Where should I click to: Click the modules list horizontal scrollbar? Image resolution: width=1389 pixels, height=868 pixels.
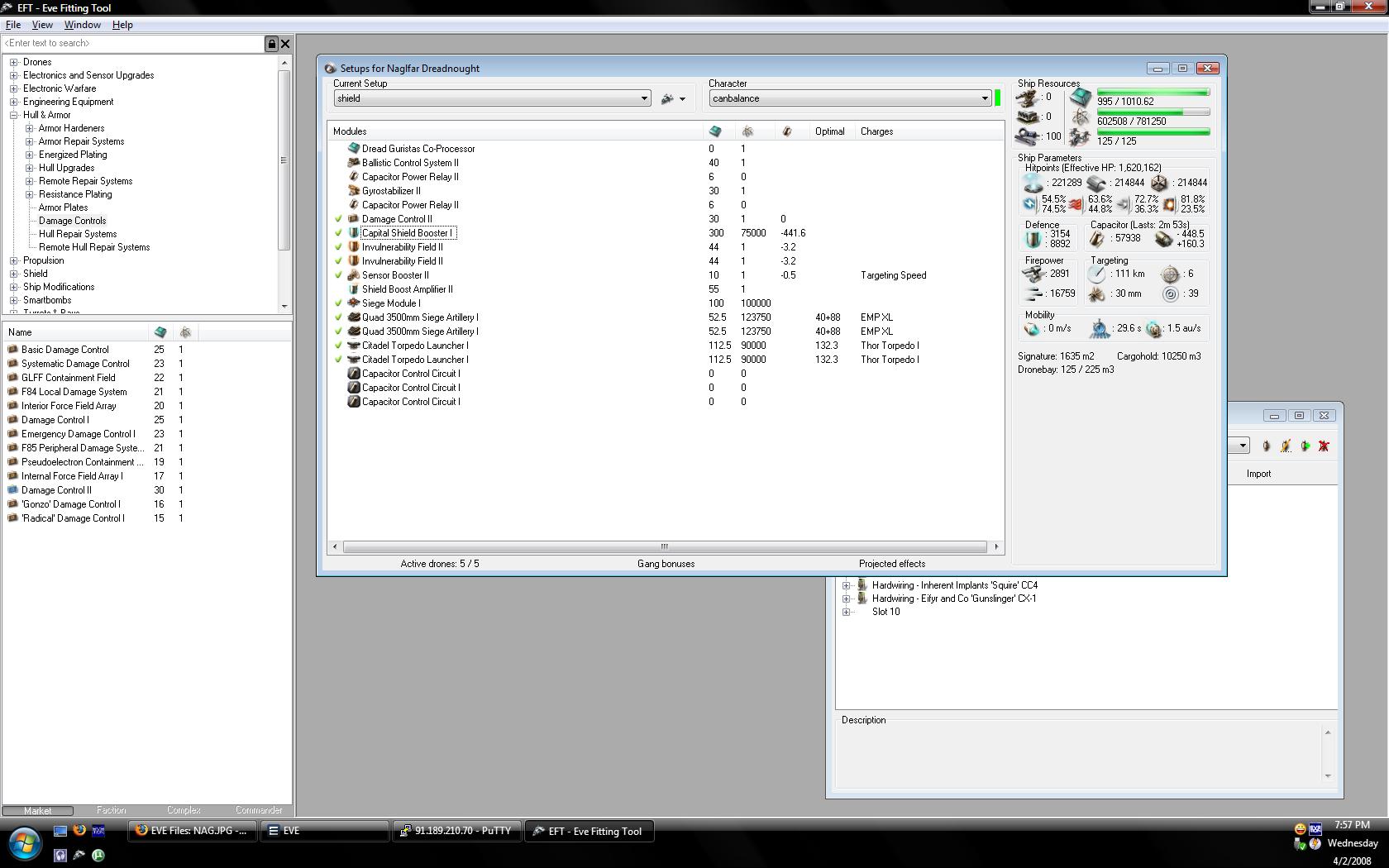point(665,546)
